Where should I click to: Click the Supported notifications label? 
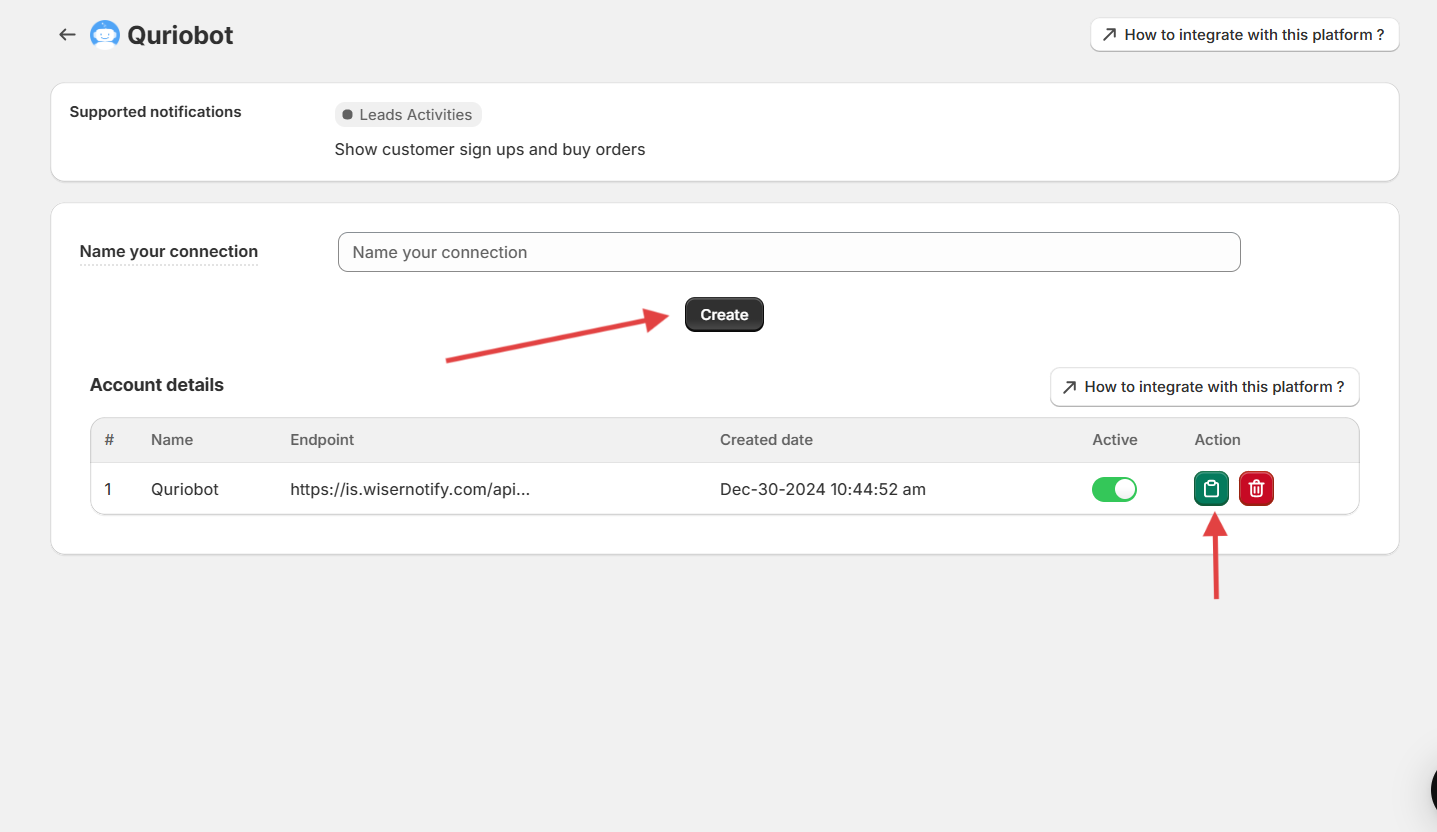(155, 112)
